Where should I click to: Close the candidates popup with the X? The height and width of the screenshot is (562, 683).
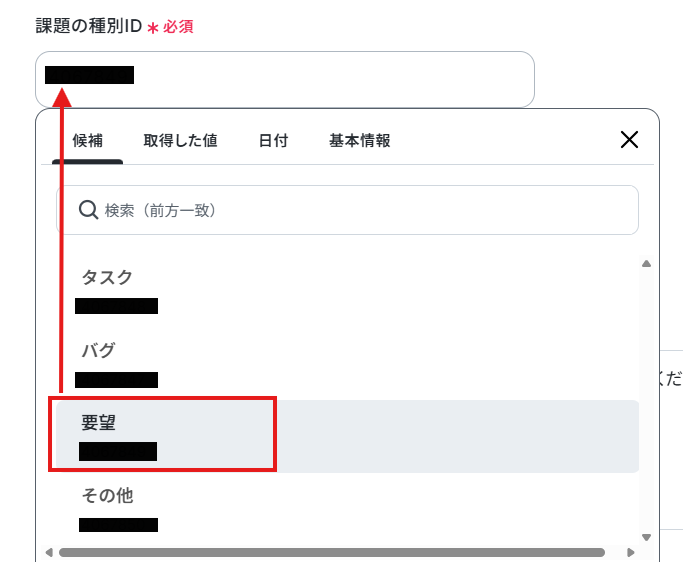pos(629,140)
